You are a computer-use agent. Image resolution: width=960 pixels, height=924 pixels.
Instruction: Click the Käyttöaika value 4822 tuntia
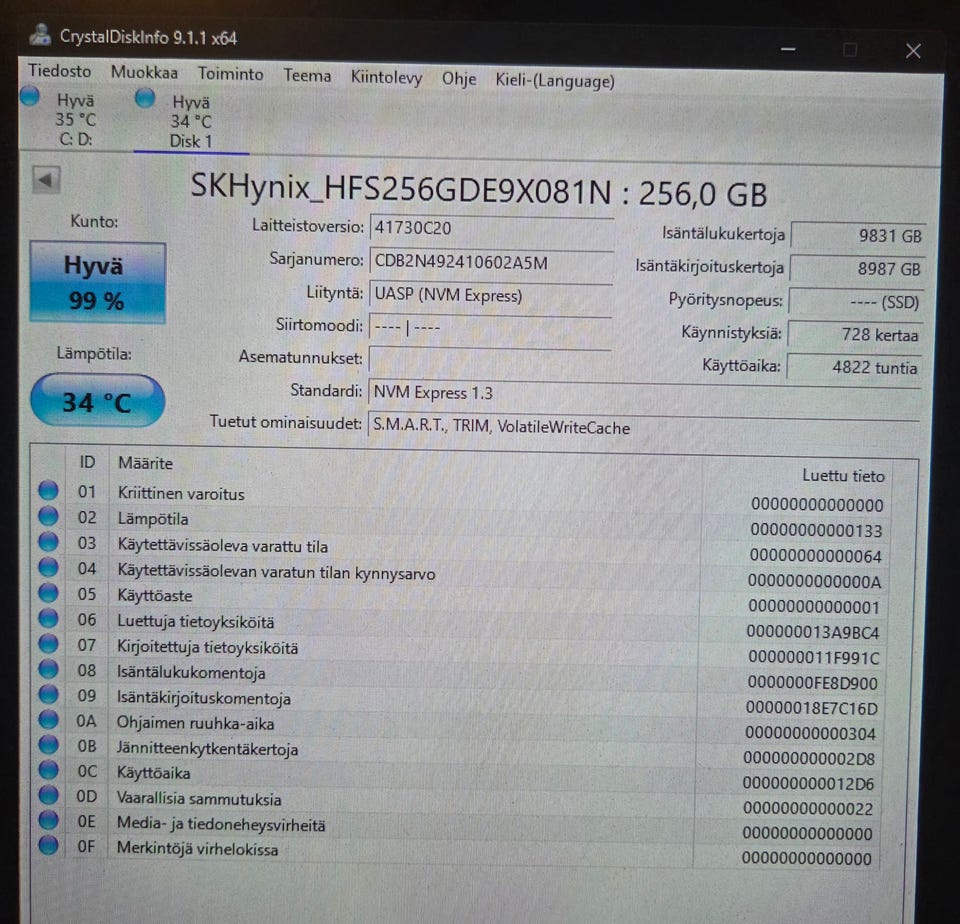pos(854,367)
